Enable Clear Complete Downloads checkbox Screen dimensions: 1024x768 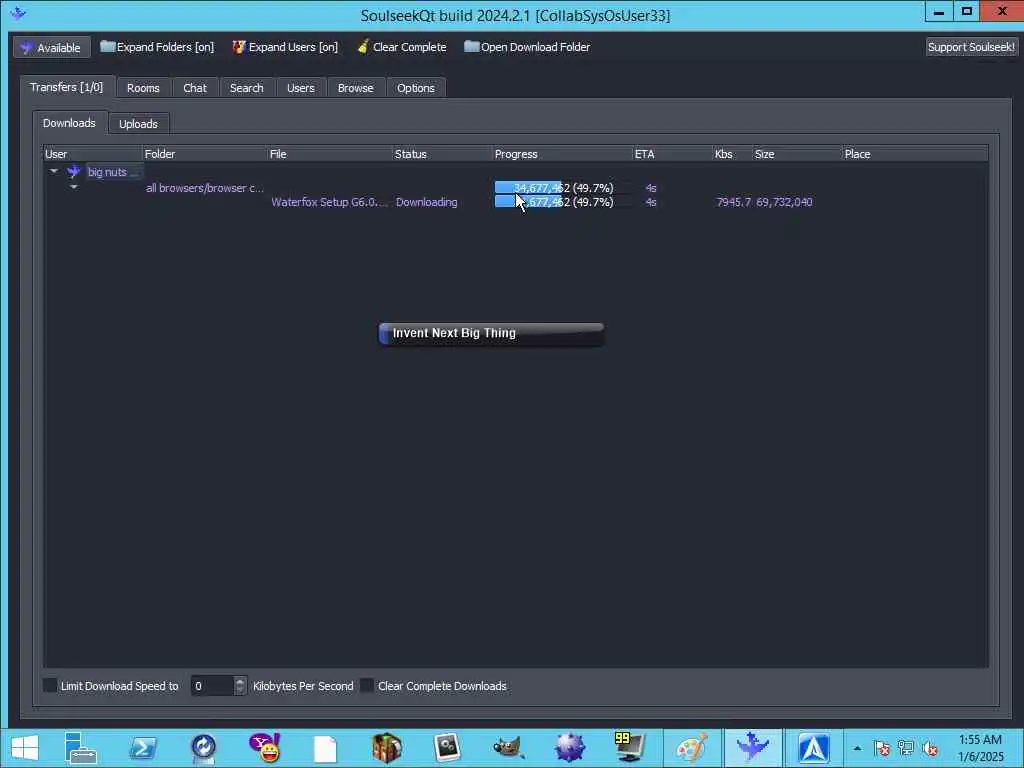click(x=367, y=685)
